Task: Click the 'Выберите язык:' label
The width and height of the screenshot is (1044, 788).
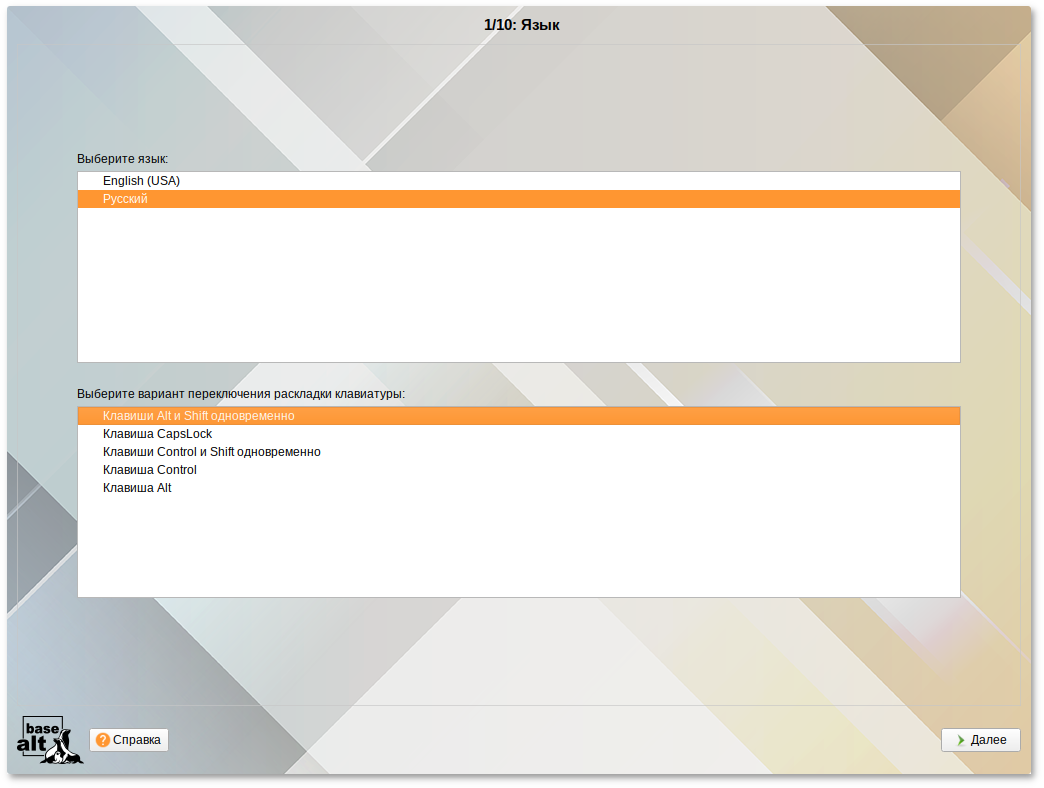Action: click(x=123, y=158)
